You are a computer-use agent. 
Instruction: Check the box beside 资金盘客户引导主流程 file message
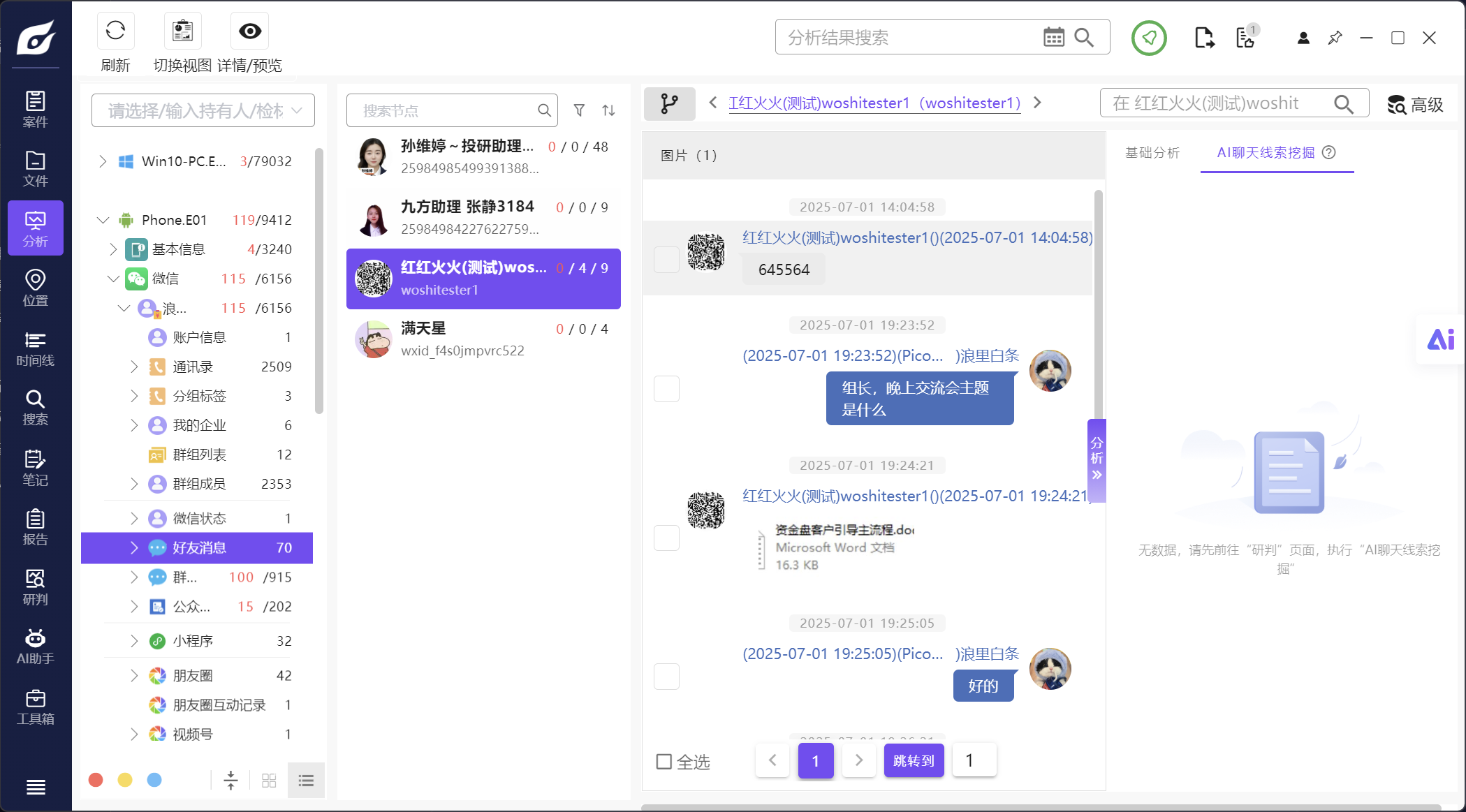point(666,538)
